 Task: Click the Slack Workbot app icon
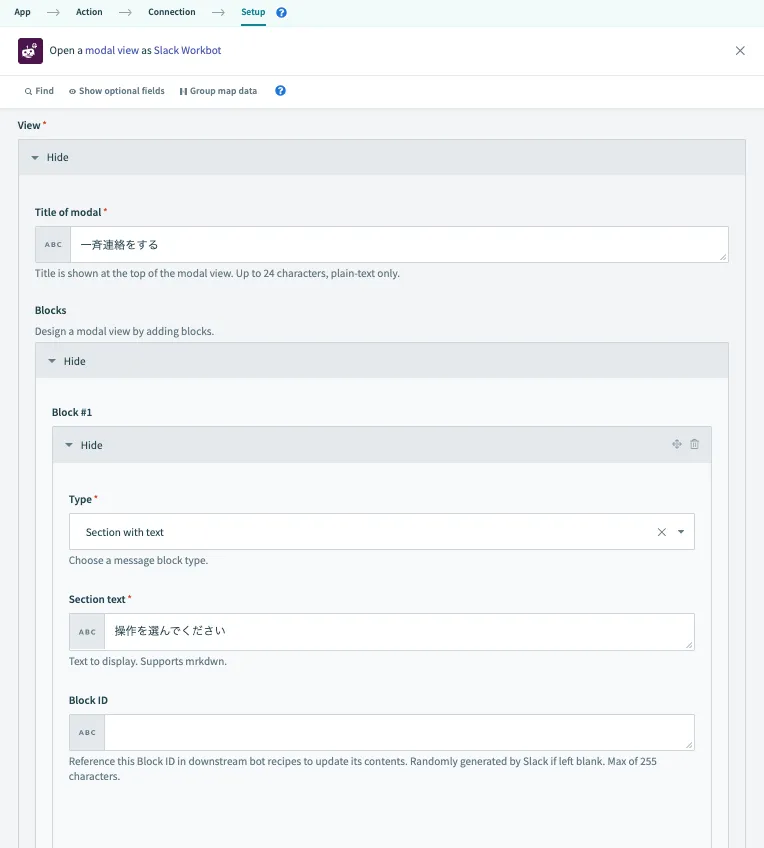30,50
